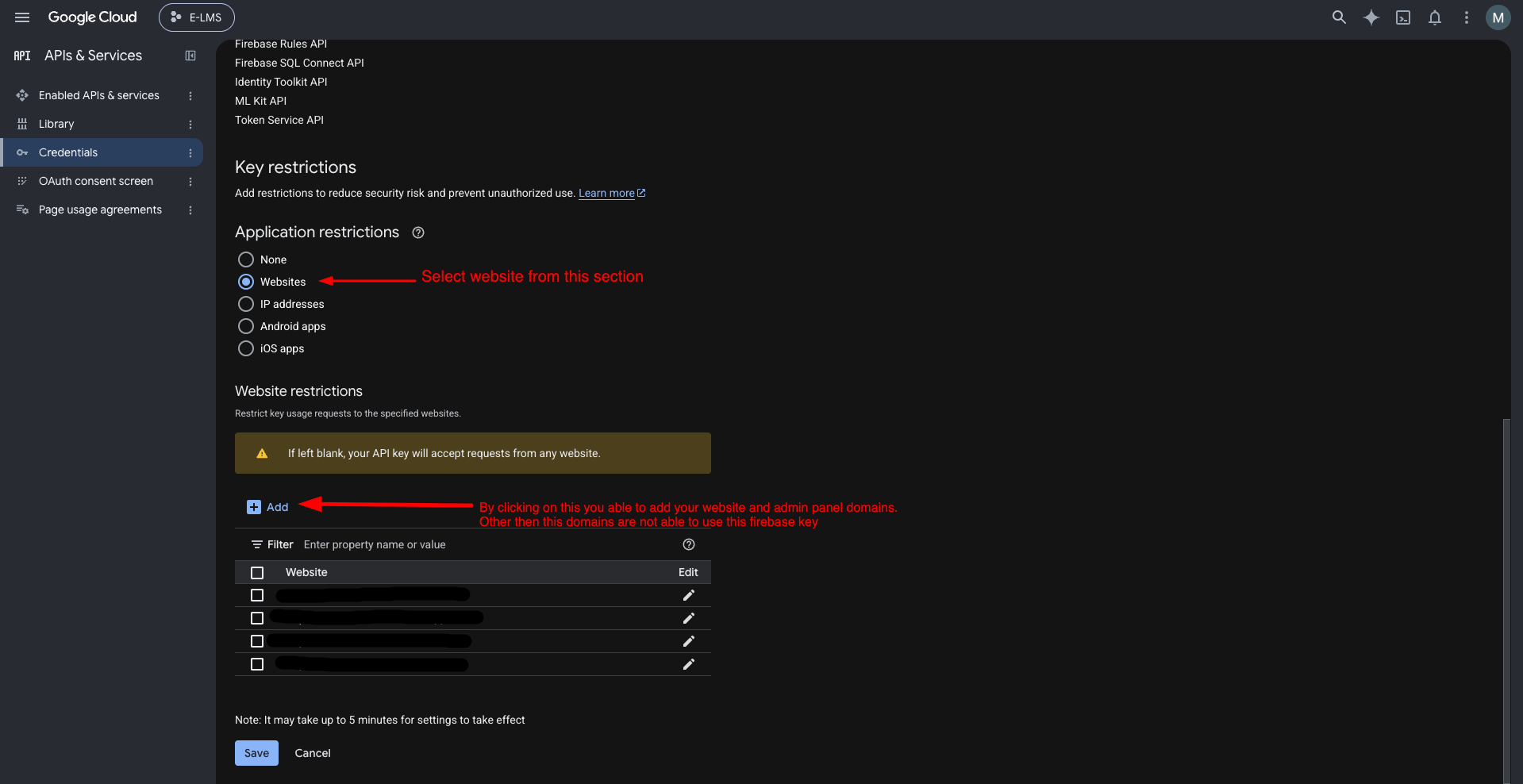
Task: Edit the last website row with pencil
Action: (x=688, y=664)
